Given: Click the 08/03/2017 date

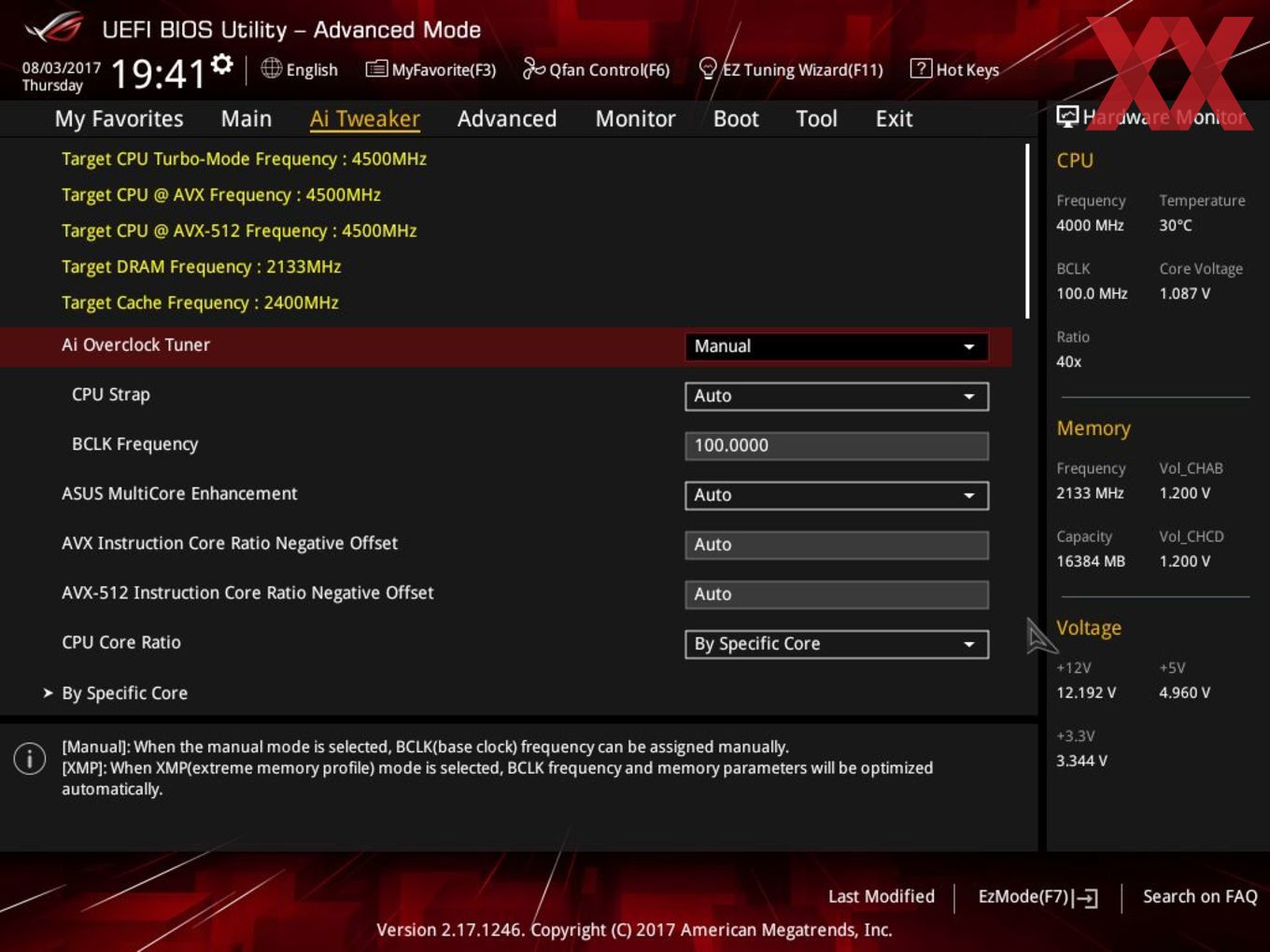Looking at the screenshot, I should point(62,68).
